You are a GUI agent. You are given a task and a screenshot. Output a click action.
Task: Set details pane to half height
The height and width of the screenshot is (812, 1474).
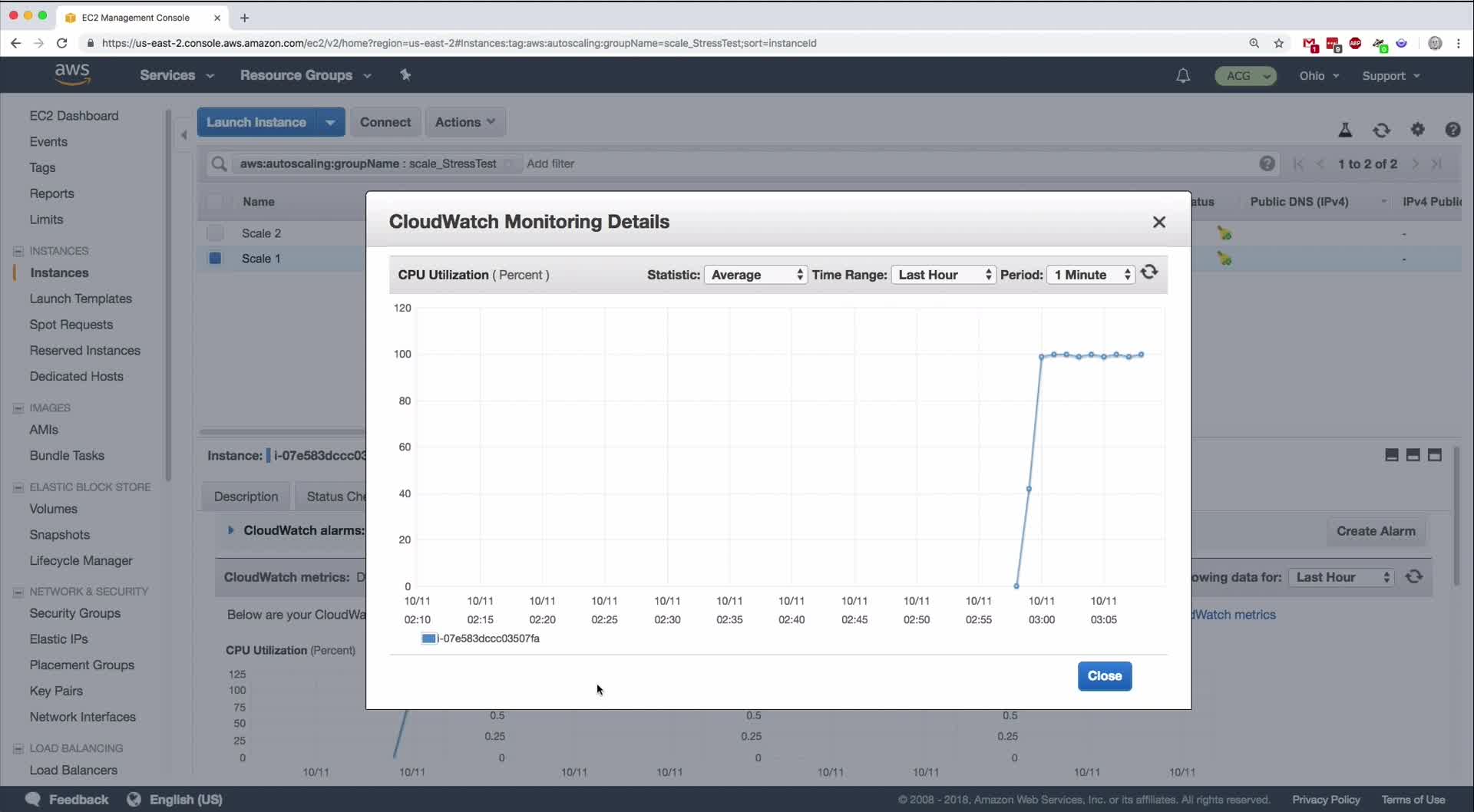(1413, 455)
